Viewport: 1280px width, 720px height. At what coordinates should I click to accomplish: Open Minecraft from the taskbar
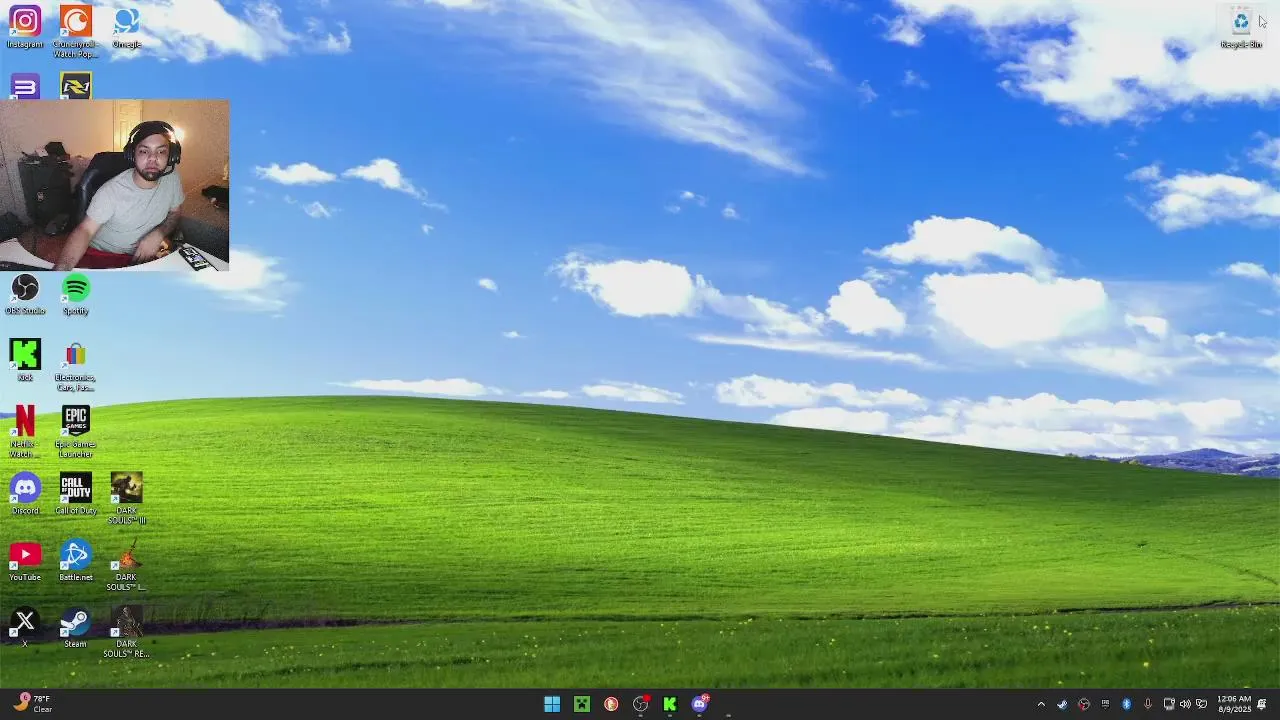coord(581,704)
